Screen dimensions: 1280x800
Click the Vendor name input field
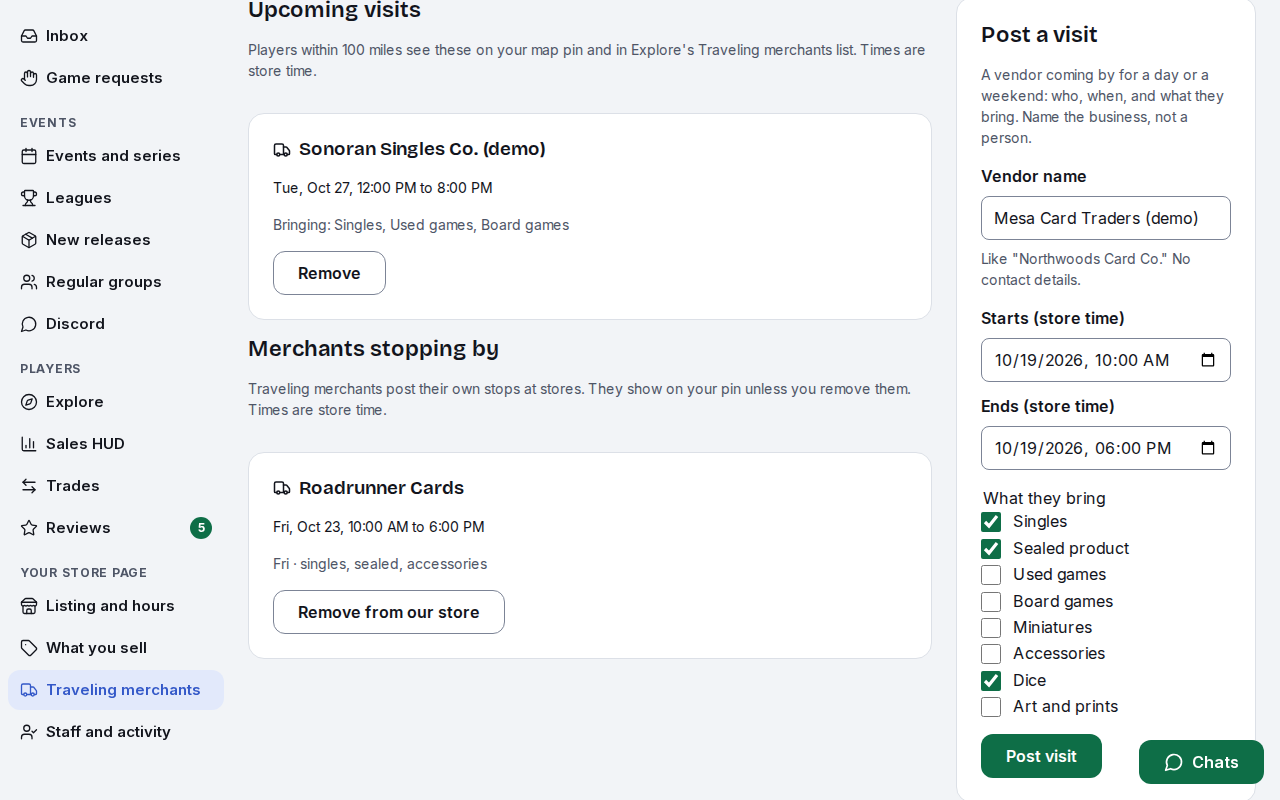pos(1106,218)
